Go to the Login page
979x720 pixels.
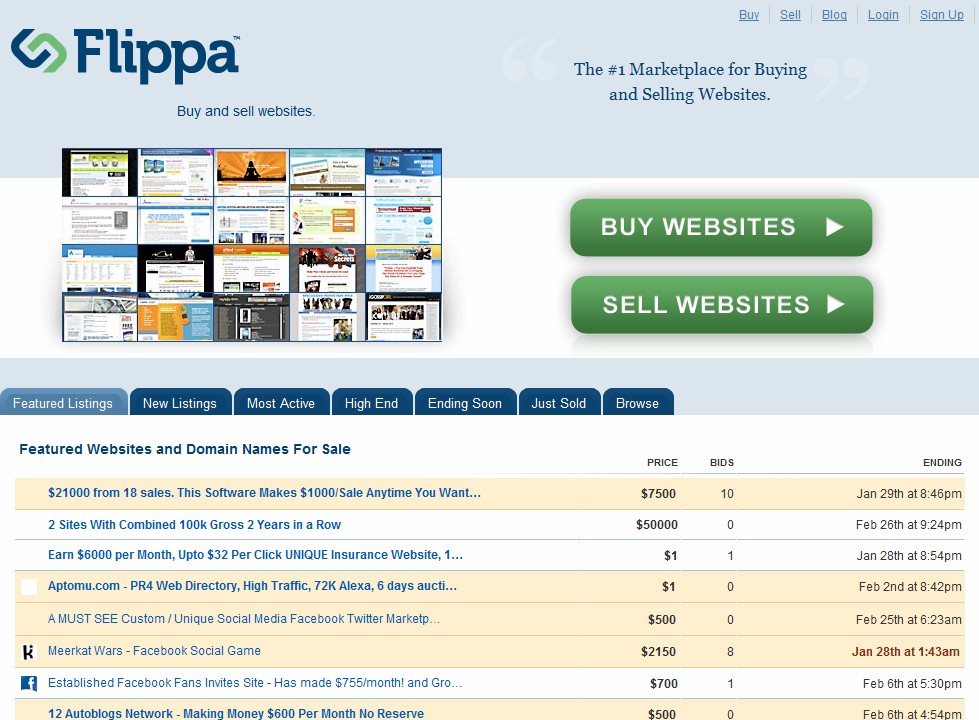click(x=883, y=14)
